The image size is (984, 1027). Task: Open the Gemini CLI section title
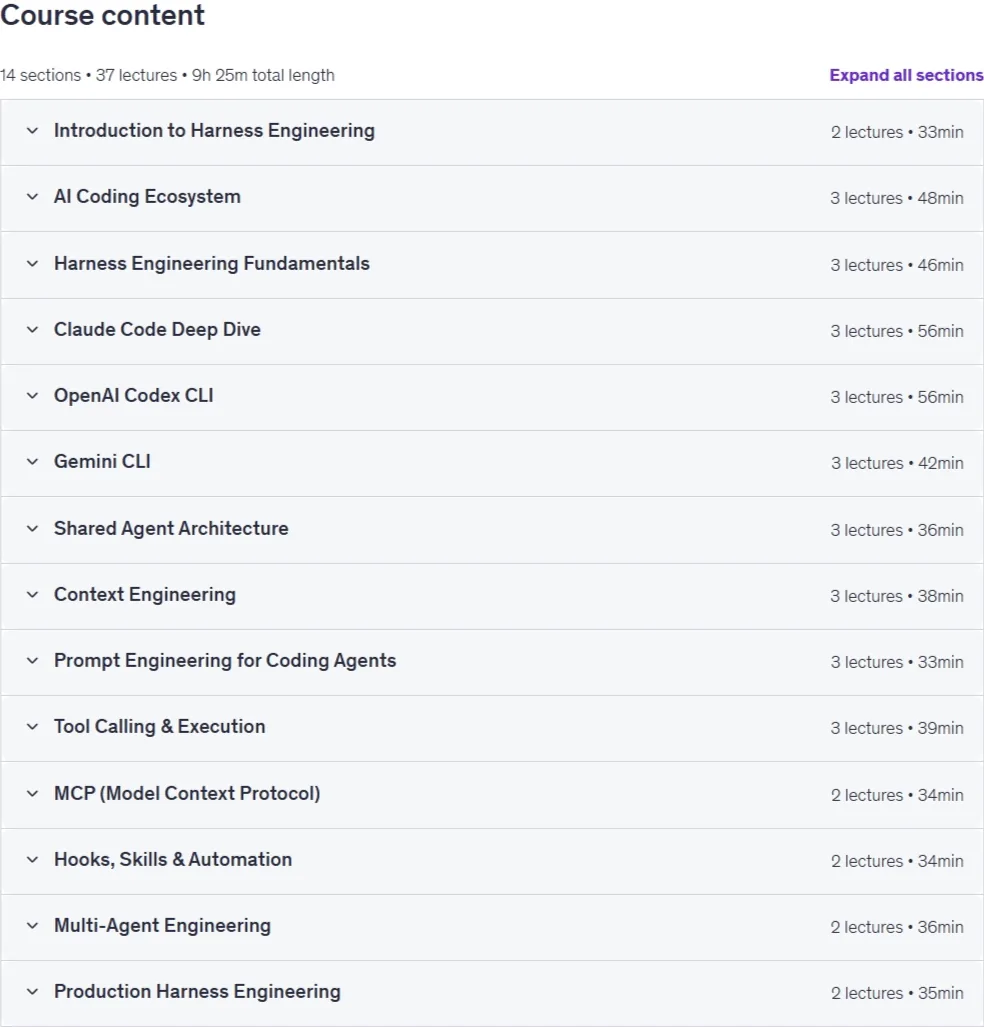point(102,462)
